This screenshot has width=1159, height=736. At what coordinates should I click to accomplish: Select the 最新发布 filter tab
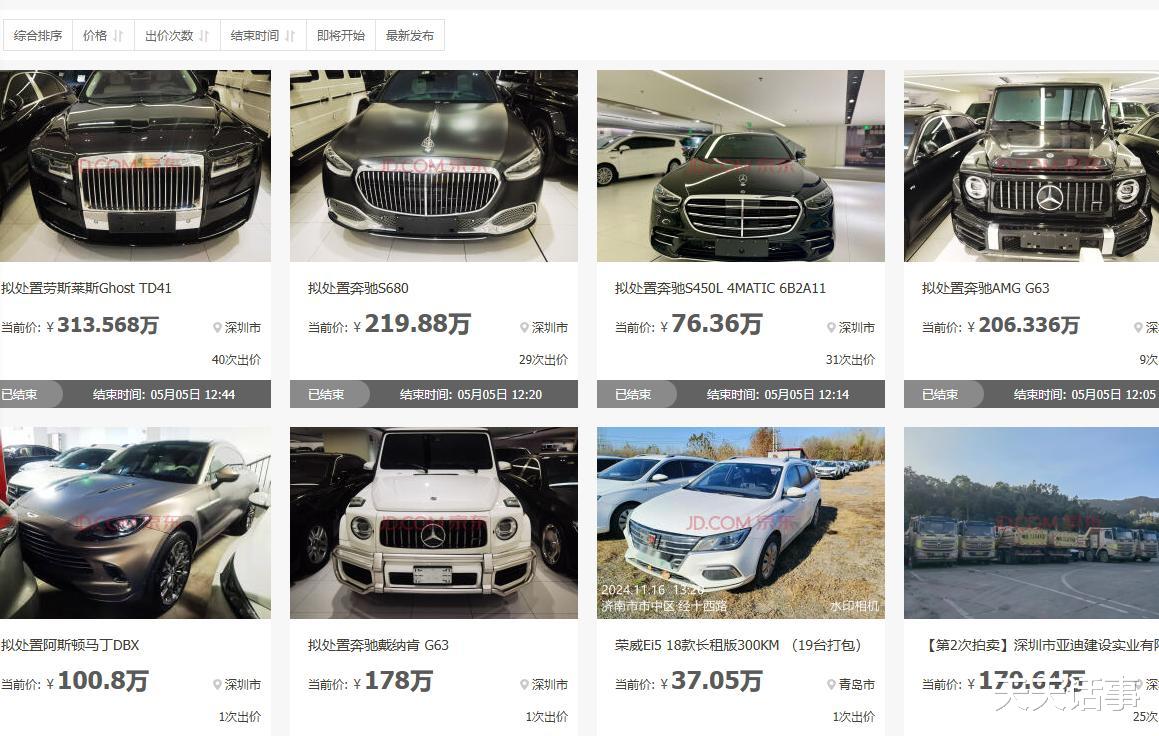click(x=409, y=35)
